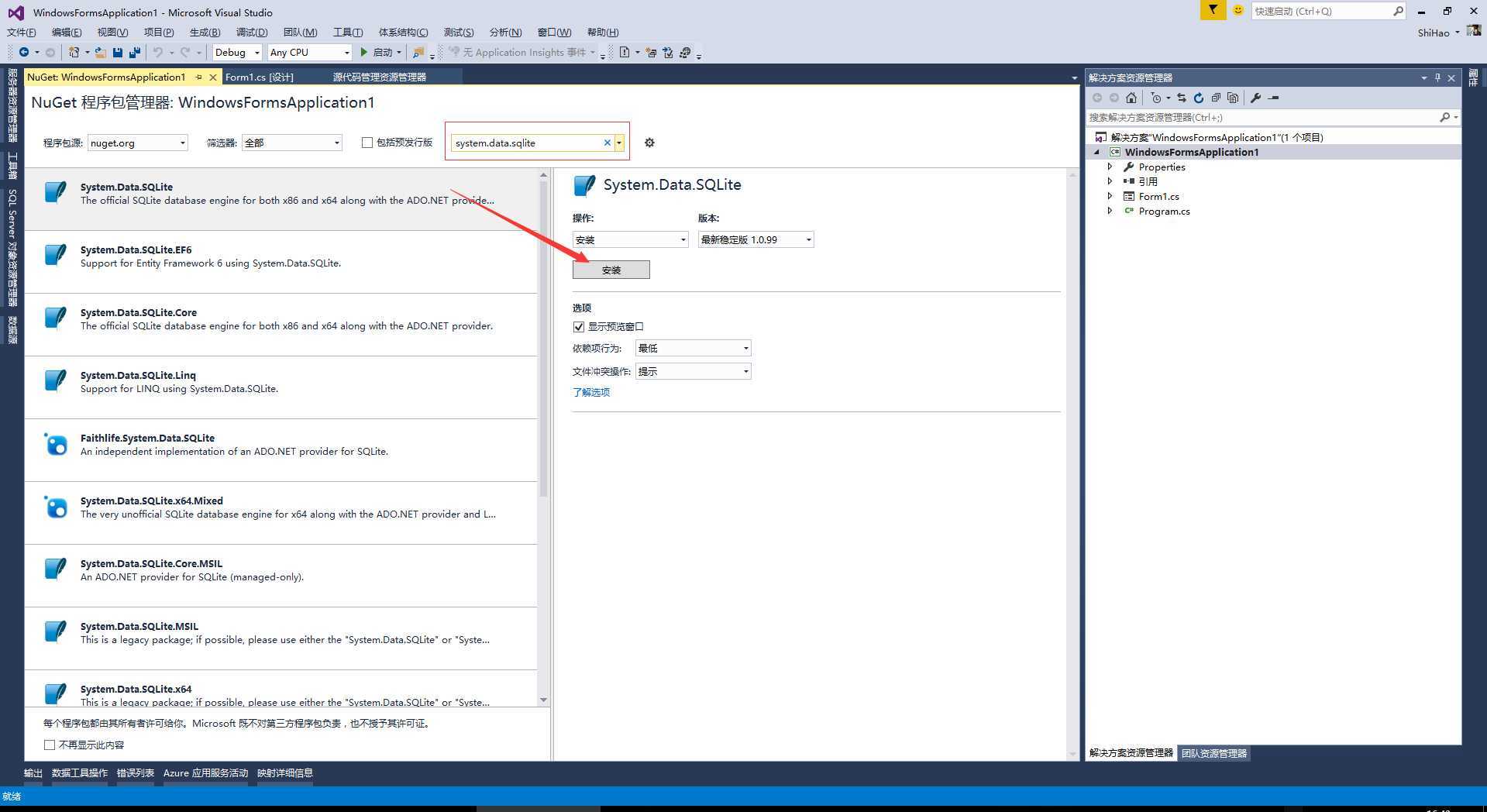
Task: Switch to the Form1.cs [设计] tab
Action: point(259,77)
